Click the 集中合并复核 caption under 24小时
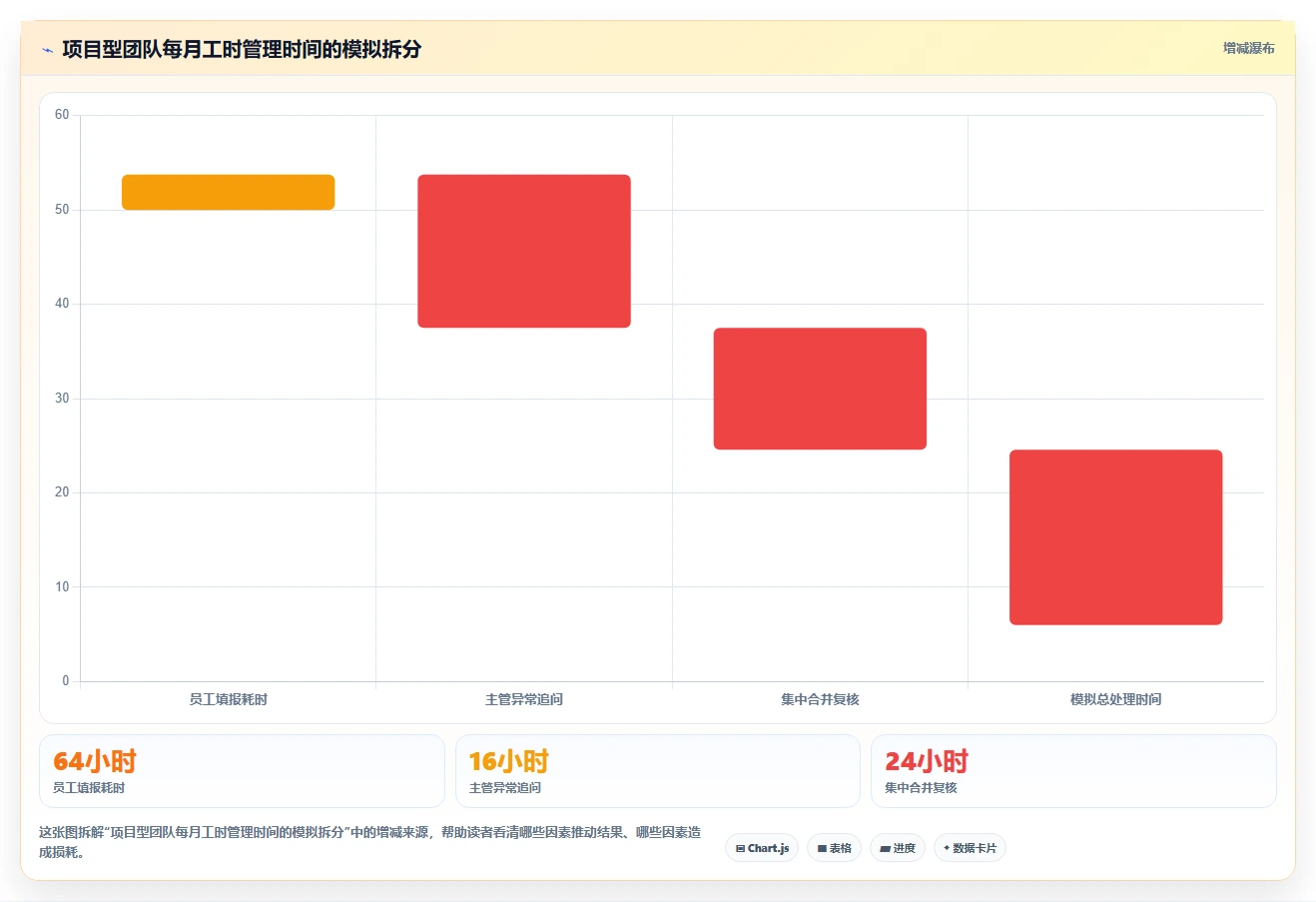Image resolution: width=1316 pixels, height=902 pixels. click(921, 788)
